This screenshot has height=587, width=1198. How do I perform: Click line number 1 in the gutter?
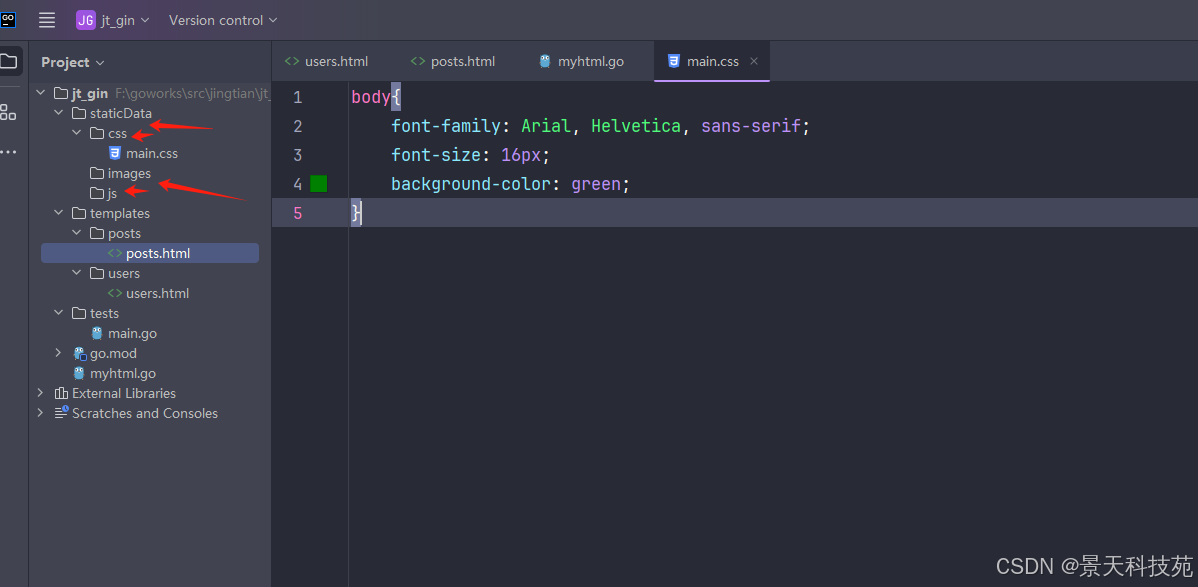[297, 97]
